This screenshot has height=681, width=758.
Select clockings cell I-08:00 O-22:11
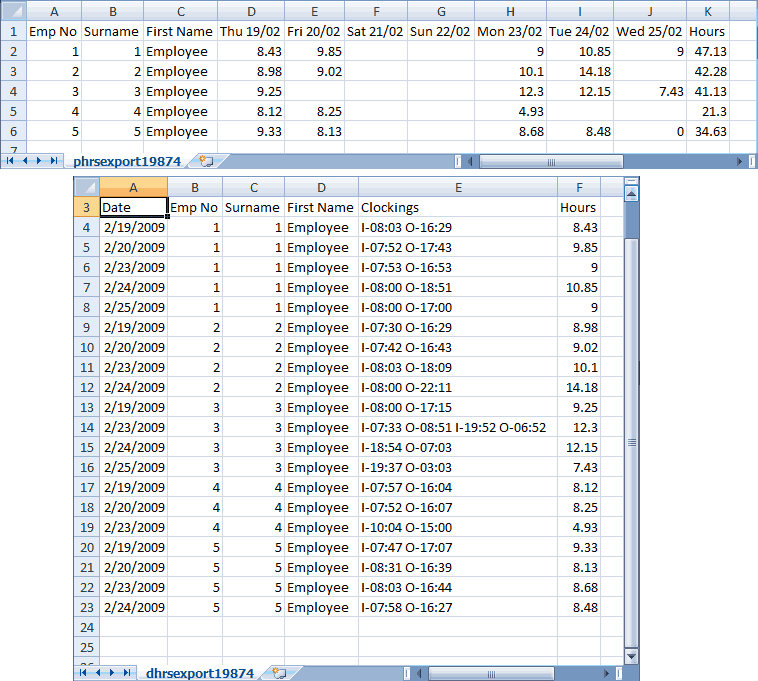457,387
